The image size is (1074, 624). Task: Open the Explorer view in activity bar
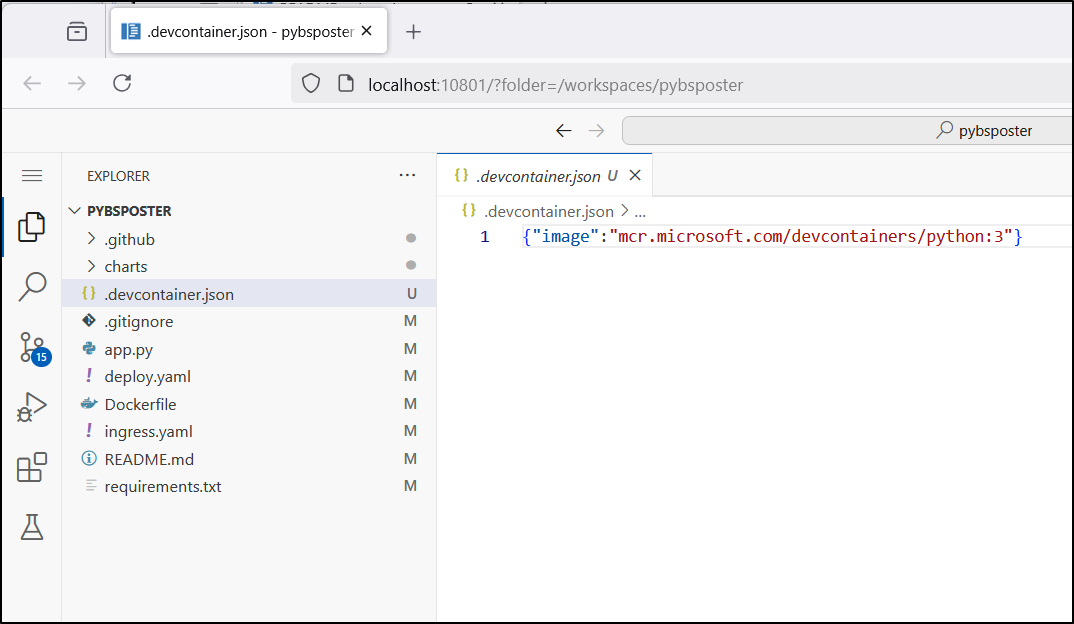[31, 226]
